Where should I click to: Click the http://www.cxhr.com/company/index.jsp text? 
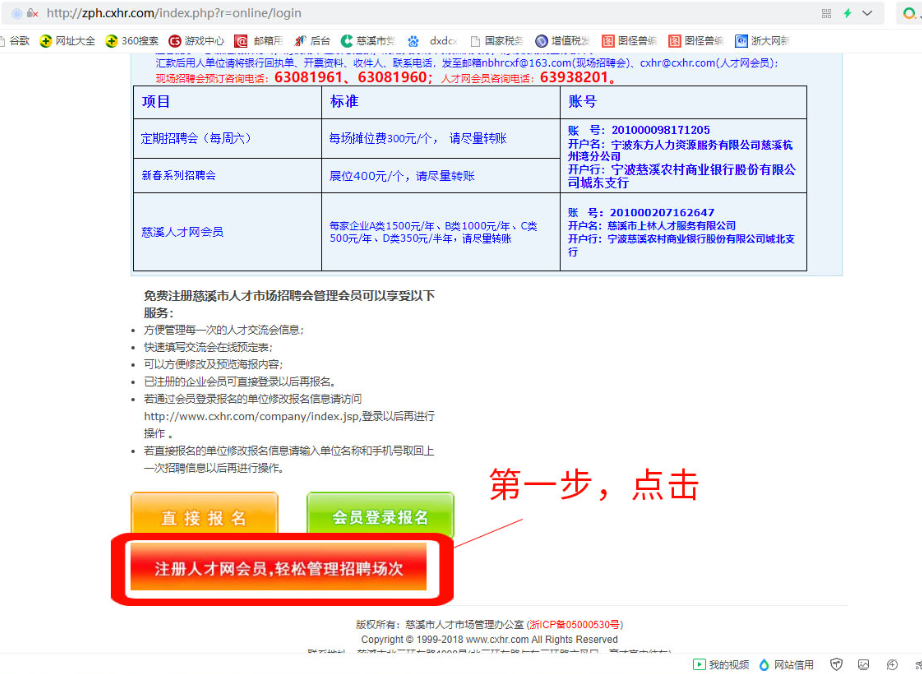click(252, 416)
